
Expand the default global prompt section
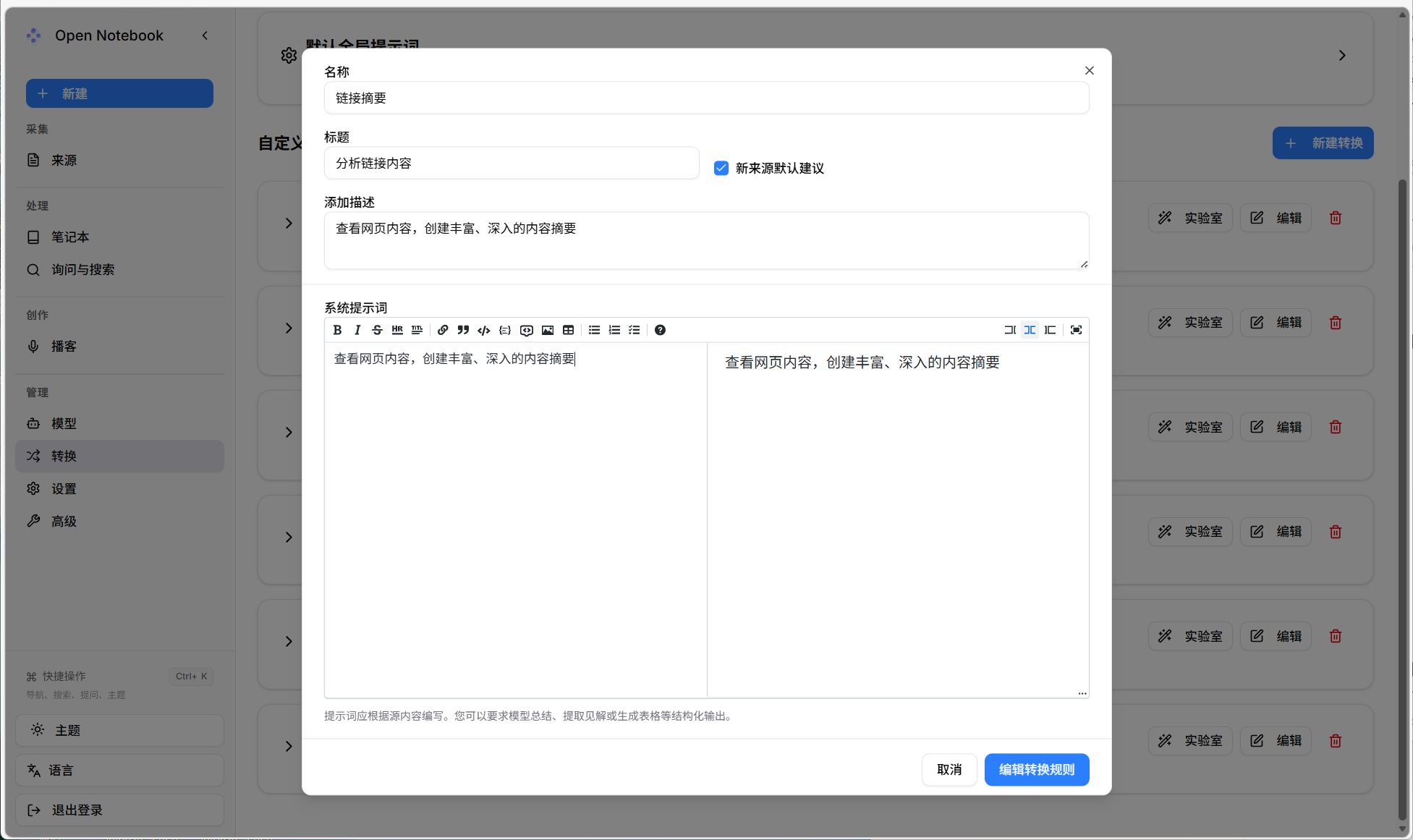coord(1342,56)
